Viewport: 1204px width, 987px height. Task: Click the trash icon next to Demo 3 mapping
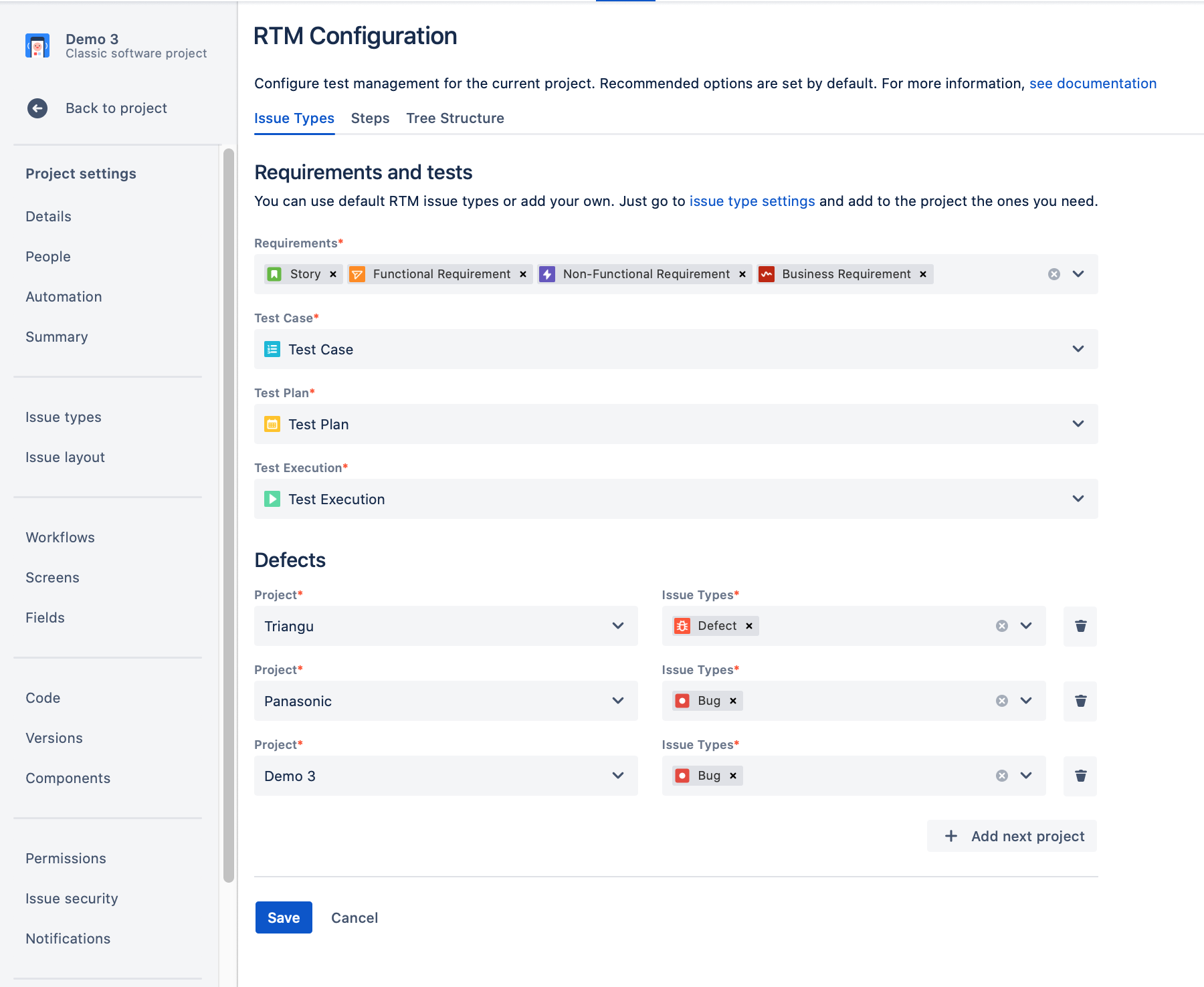pyautogui.click(x=1079, y=776)
